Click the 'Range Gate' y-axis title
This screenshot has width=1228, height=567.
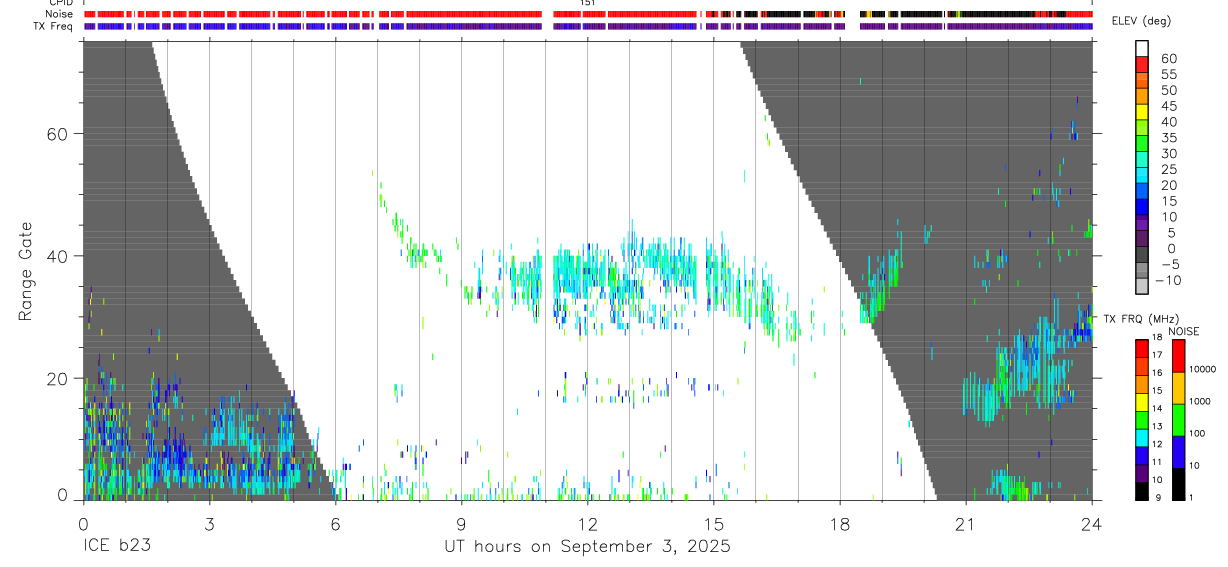click(26, 271)
